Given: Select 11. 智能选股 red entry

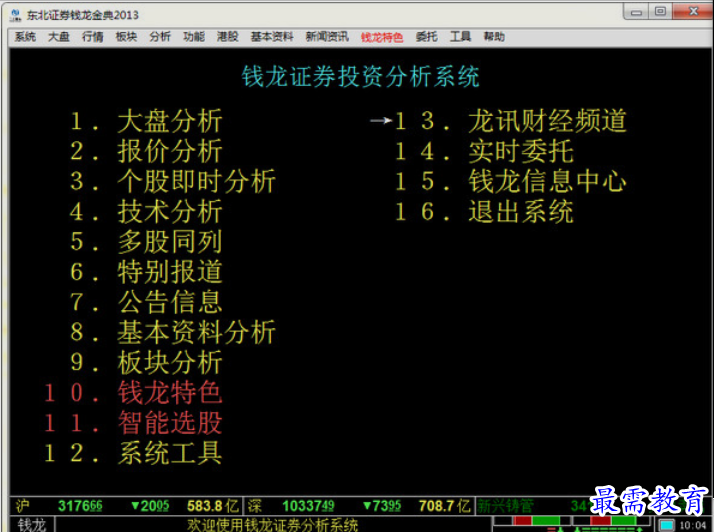Looking at the screenshot, I should (133, 423).
